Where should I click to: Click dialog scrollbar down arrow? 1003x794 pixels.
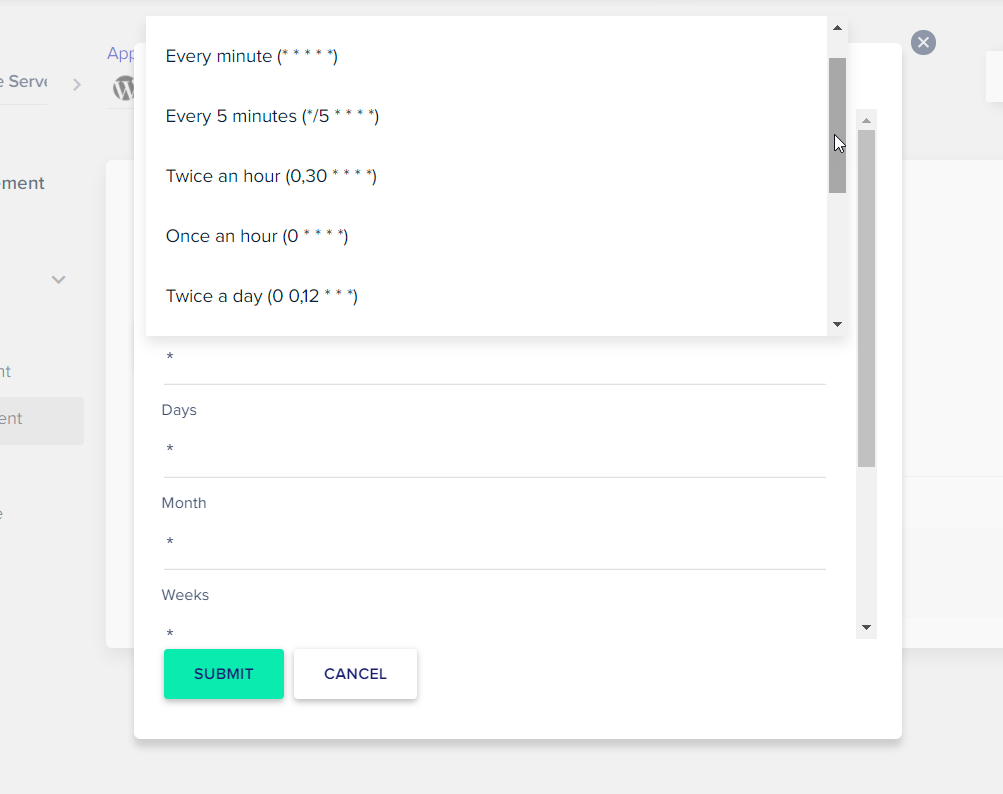[x=866, y=628]
